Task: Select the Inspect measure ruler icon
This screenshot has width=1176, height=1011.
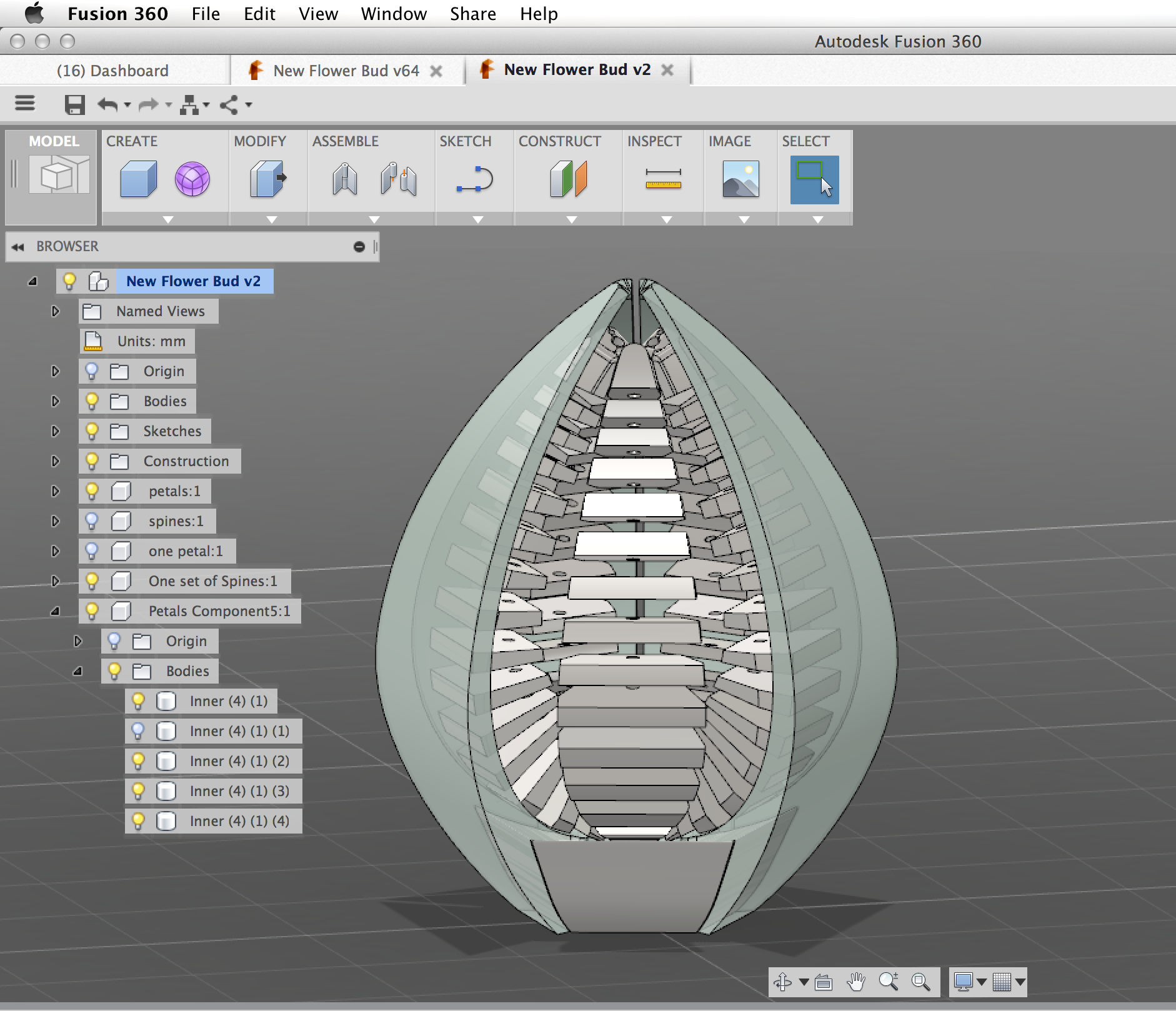Action: tap(663, 179)
